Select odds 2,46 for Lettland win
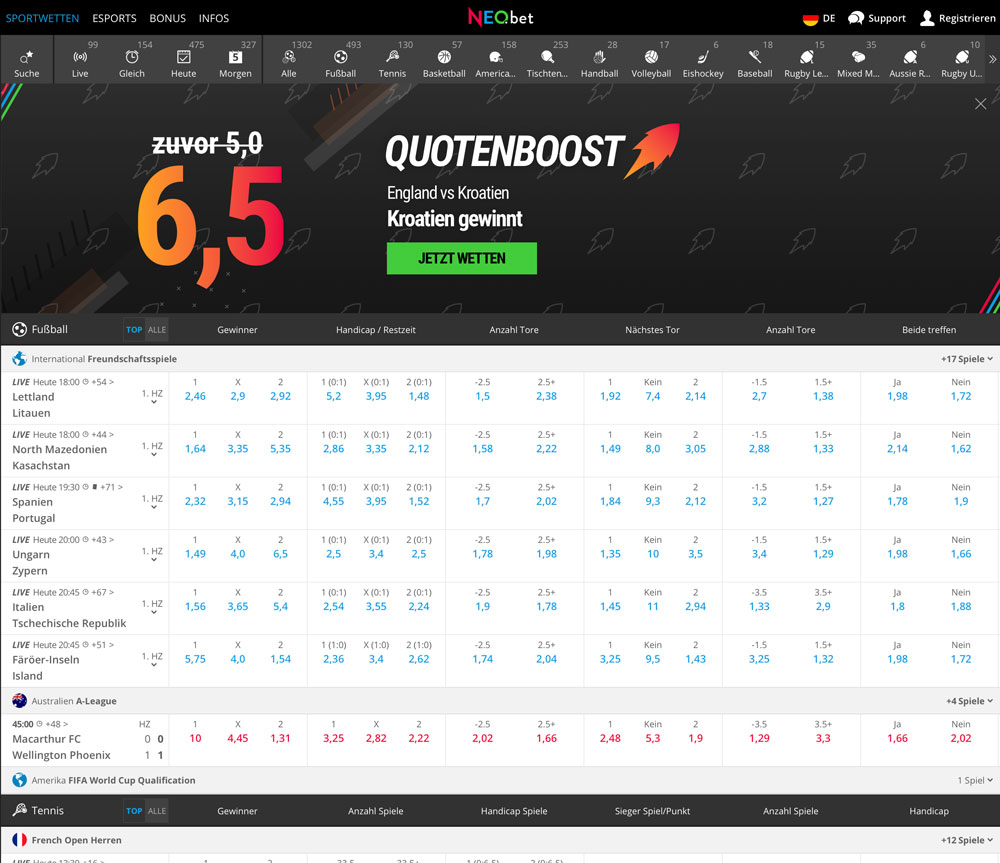This screenshot has width=1000, height=863. 195,396
